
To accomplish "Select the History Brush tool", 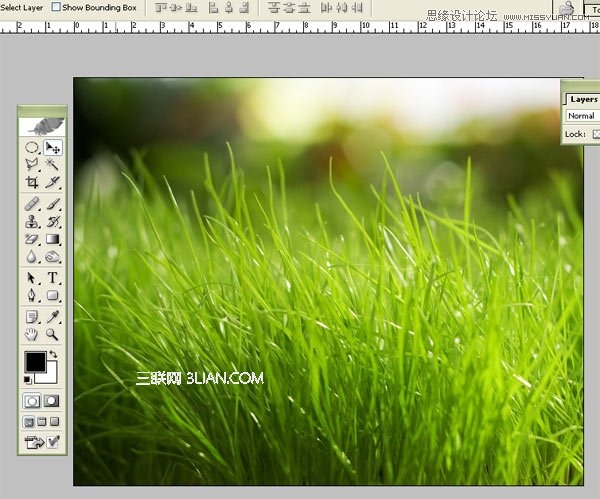I will 53,222.
